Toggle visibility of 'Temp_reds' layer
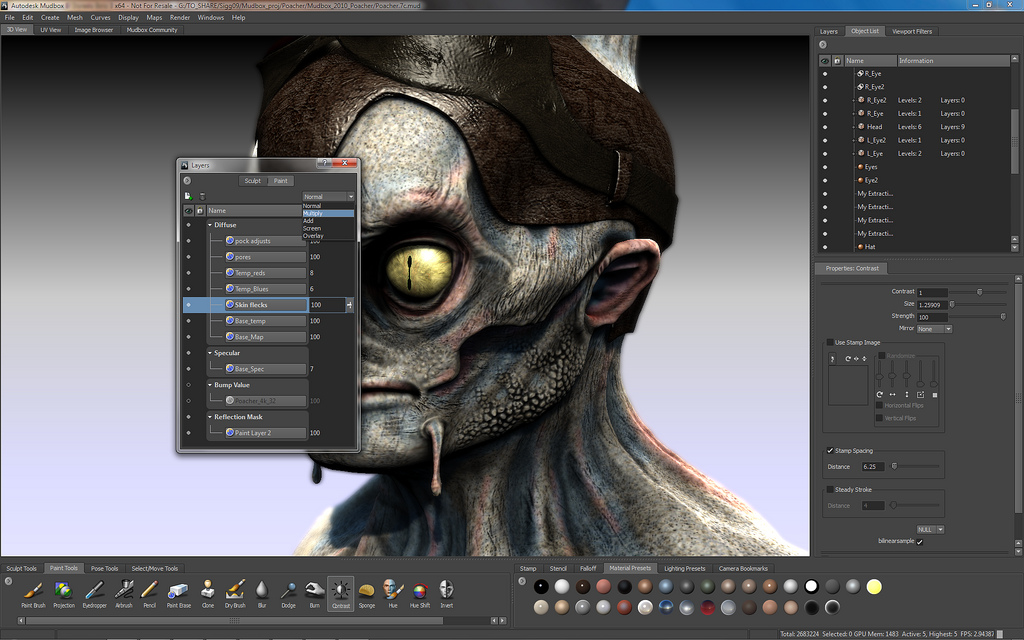Image resolution: width=1024 pixels, height=640 pixels. pyautogui.click(x=189, y=273)
